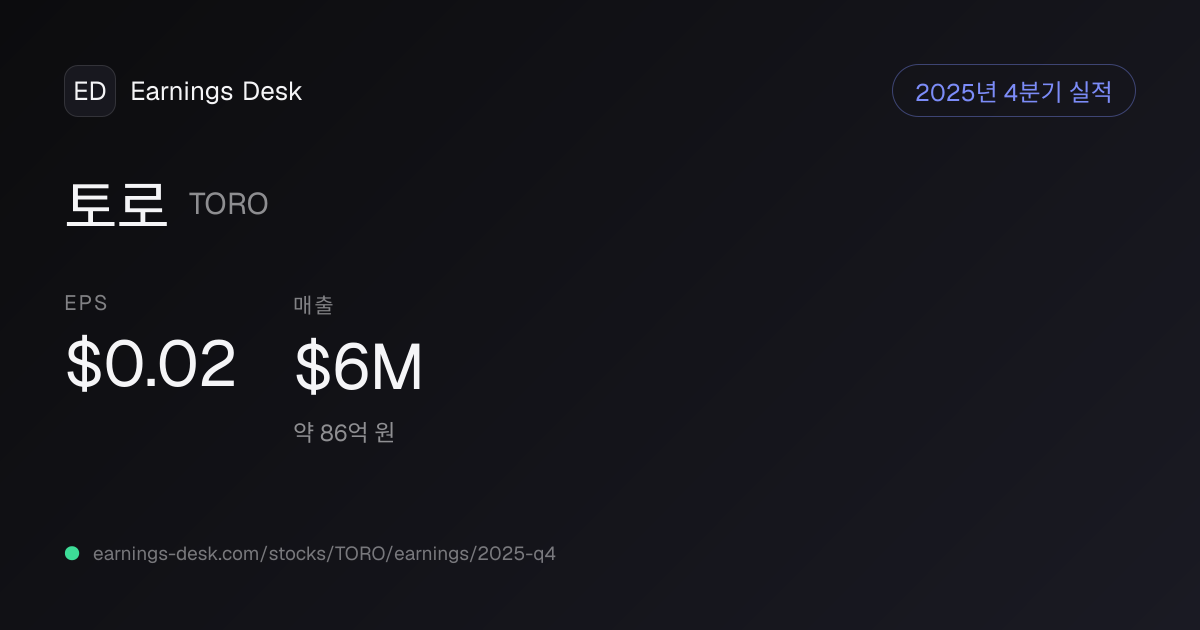Click the 약 86억 원 conversion text
This screenshot has width=1200, height=630.
click(x=344, y=433)
